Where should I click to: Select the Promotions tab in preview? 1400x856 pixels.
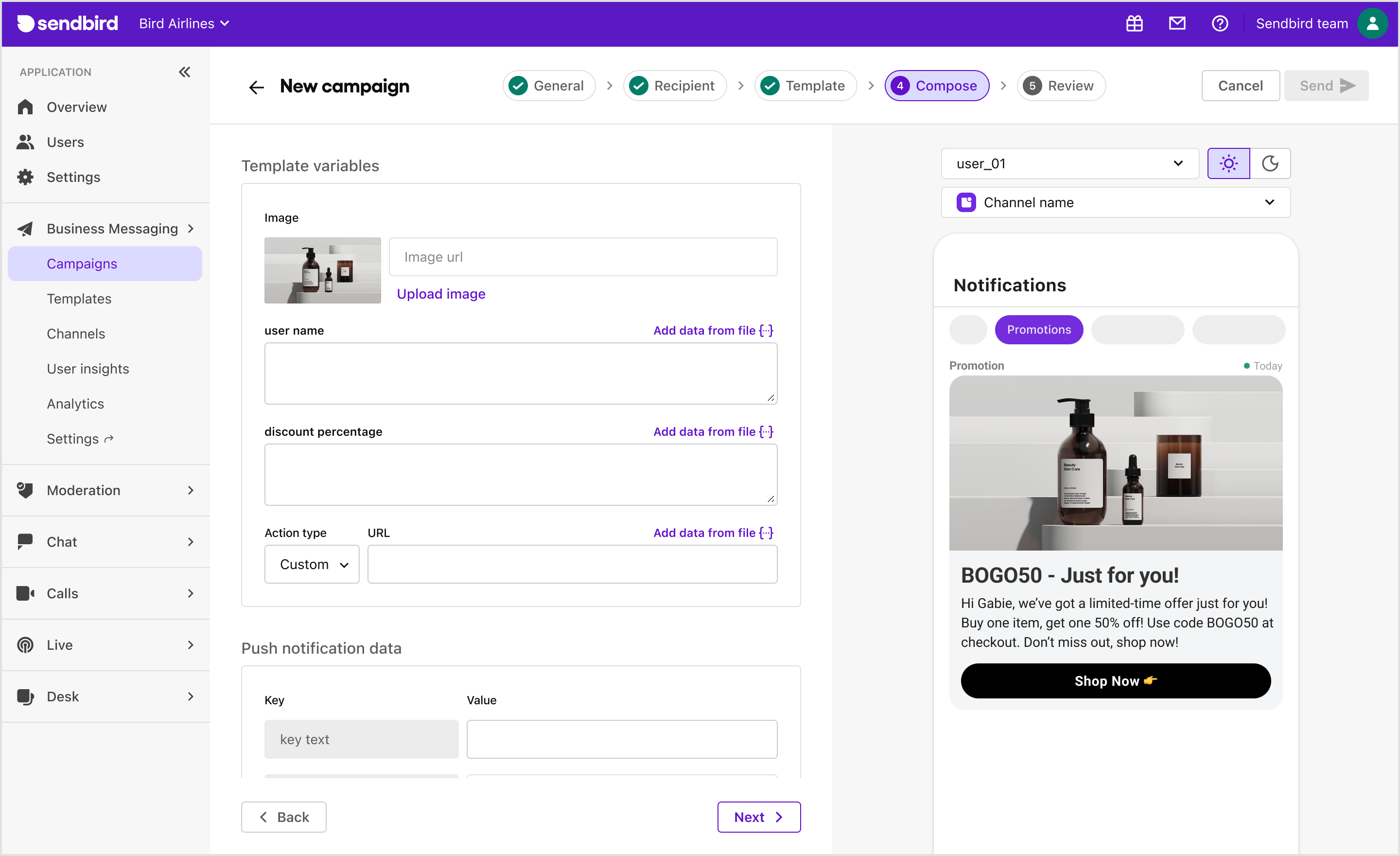[1039, 330]
